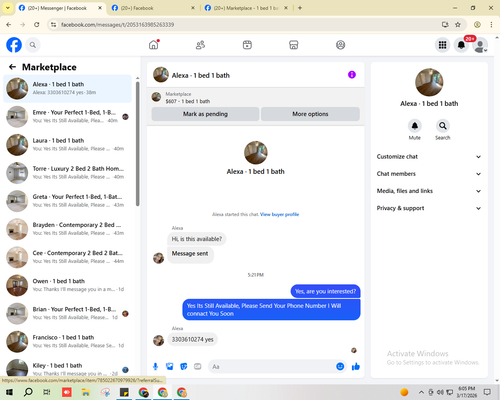Expand Media, files and links section
Viewport: 500px width, 400px height.
[x=429, y=191]
